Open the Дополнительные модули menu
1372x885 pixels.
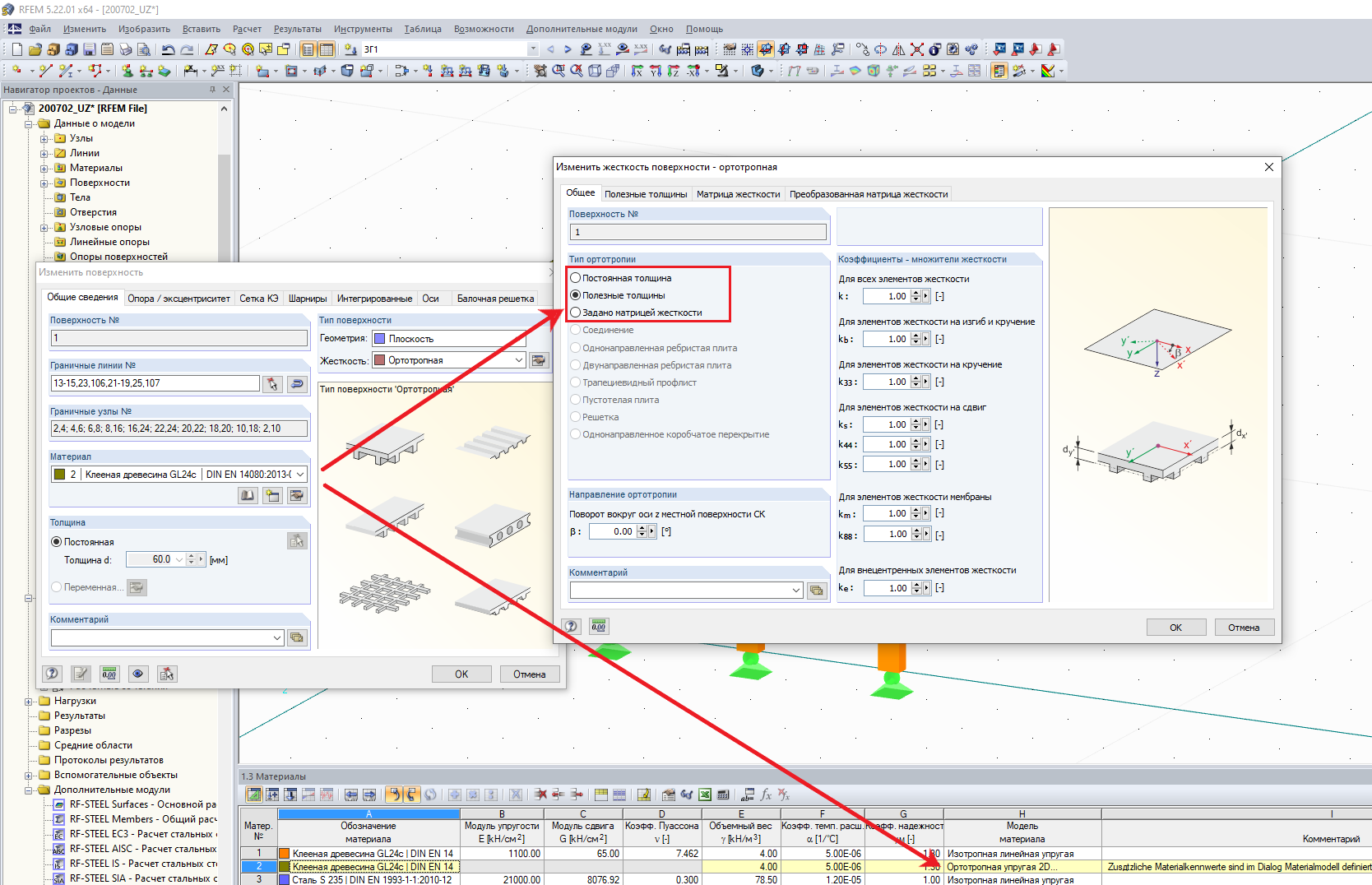point(582,29)
